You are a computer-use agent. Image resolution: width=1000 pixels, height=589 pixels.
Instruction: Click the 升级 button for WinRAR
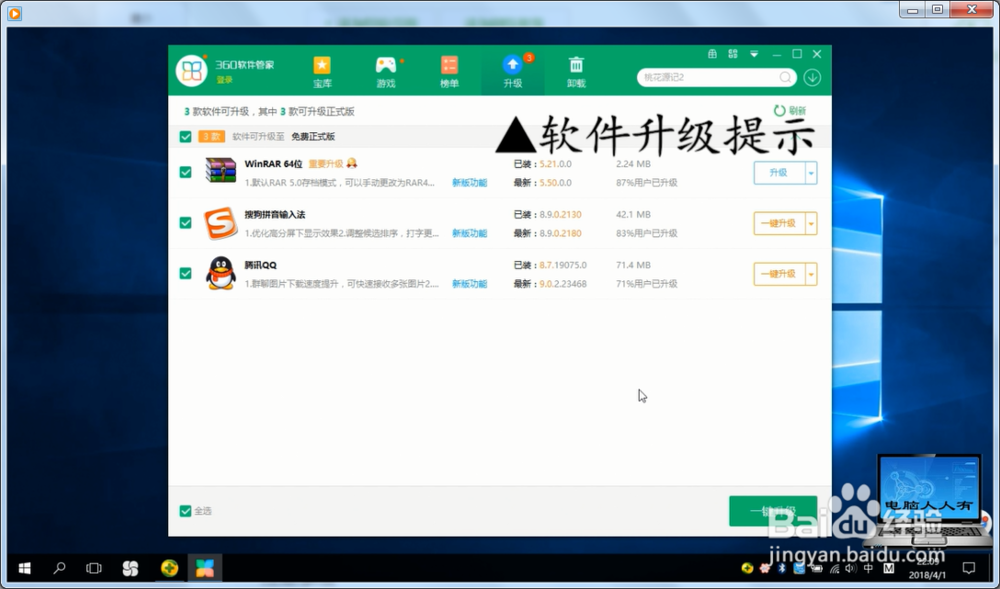pyautogui.click(x=779, y=173)
